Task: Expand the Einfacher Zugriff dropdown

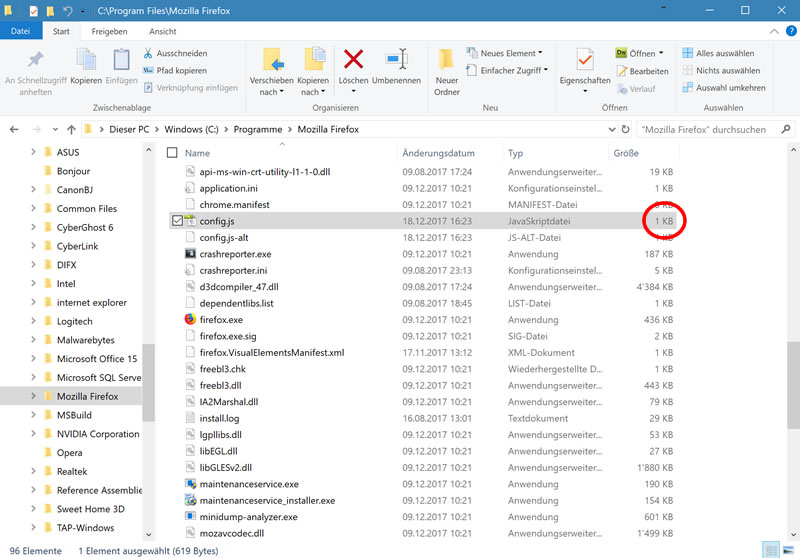Action: pyautogui.click(x=515, y=71)
